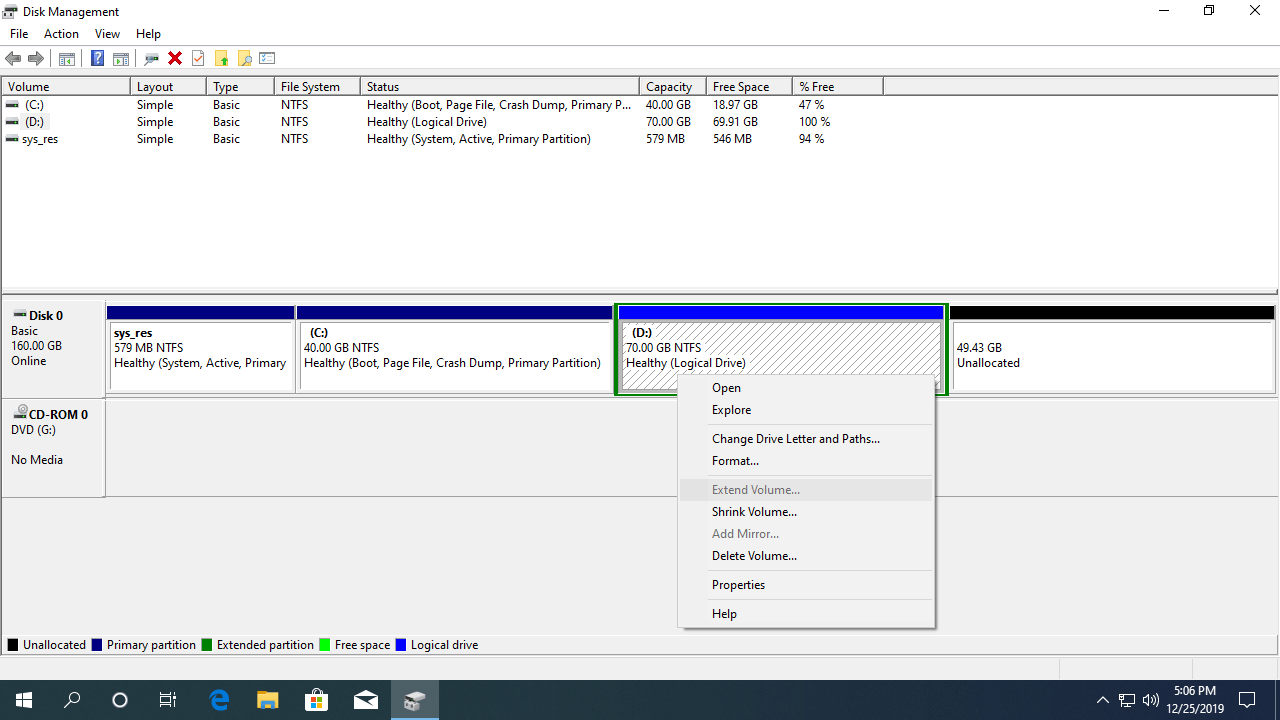Click the blue Help question mark icon
This screenshot has height=720, width=1280.
tap(97, 59)
